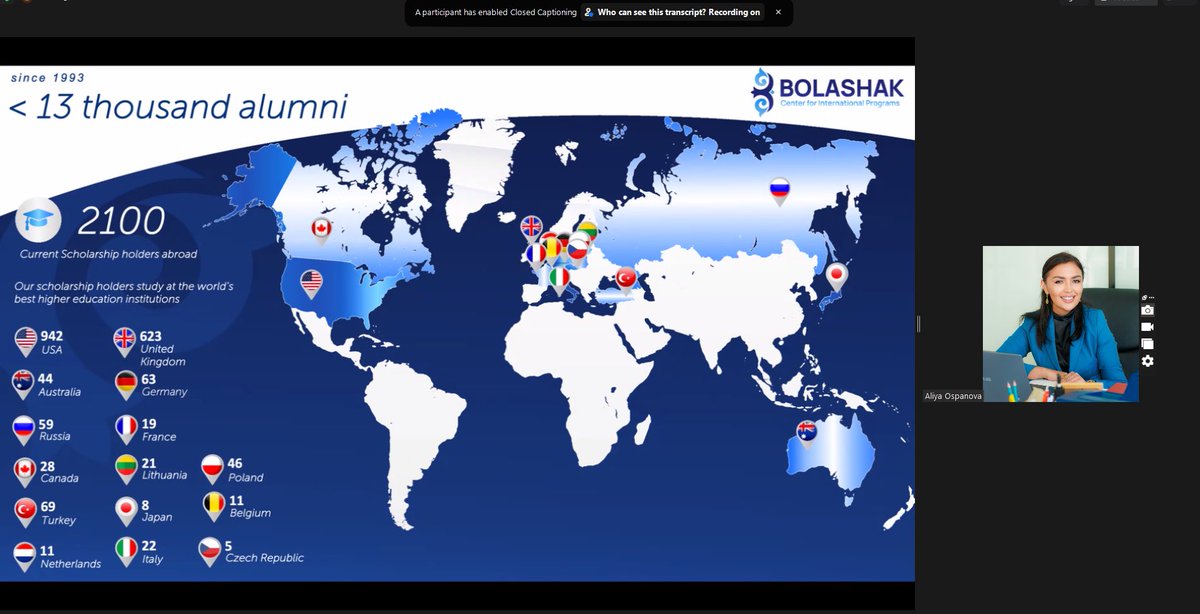Select Aliya Ospanova's video thumbnail
The image size is (1200, 614).
(x=1060, y=324)
